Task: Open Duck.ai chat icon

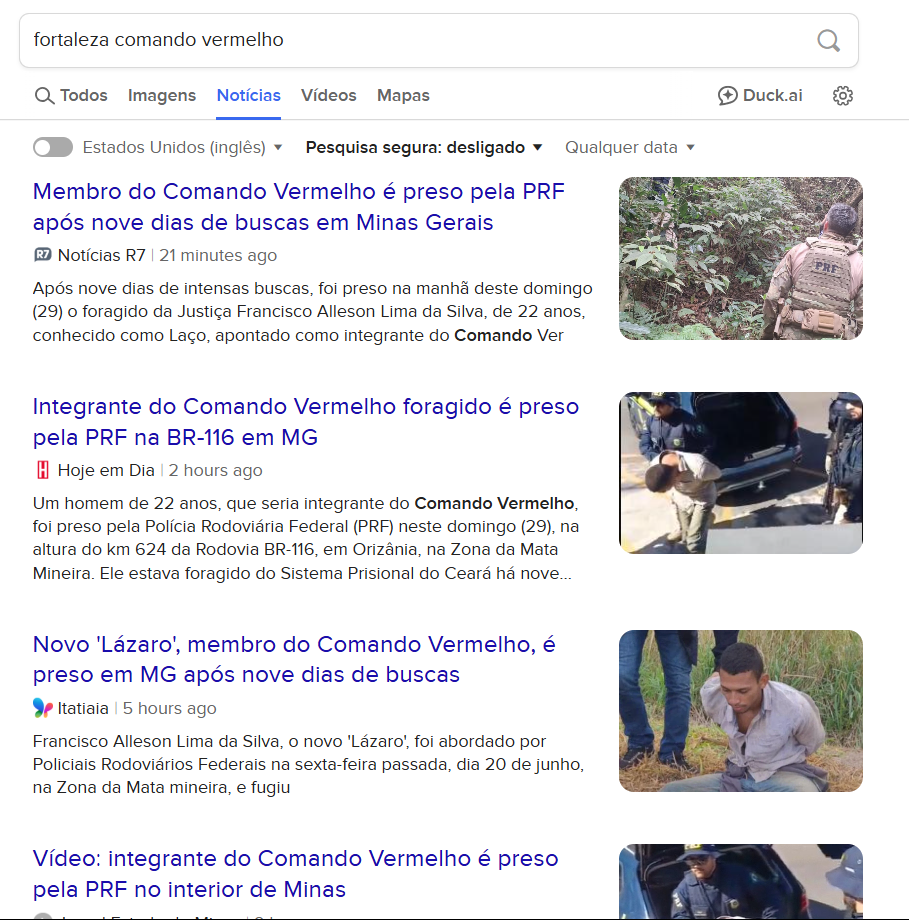Action: coord(727,96)
